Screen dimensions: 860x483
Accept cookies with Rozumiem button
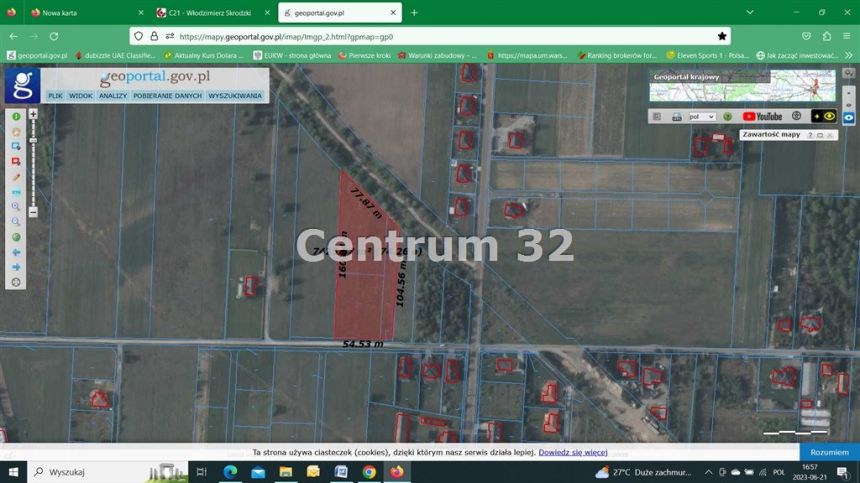[x=829, y=452]
